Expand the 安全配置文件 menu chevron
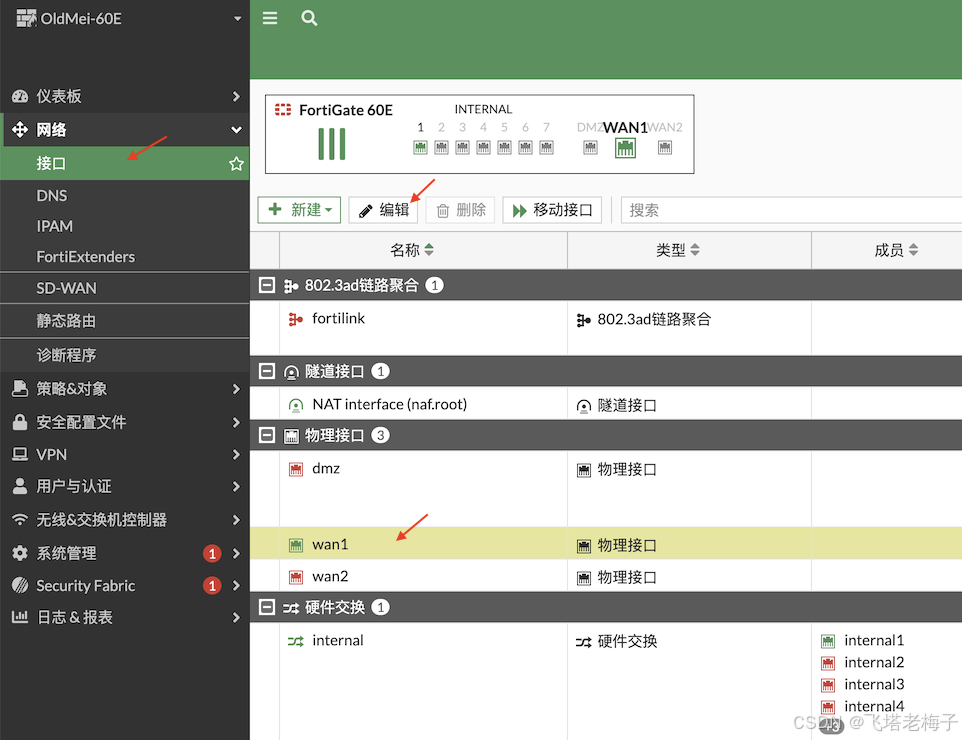This screenshot has height=740, width=962. (236, 422)
